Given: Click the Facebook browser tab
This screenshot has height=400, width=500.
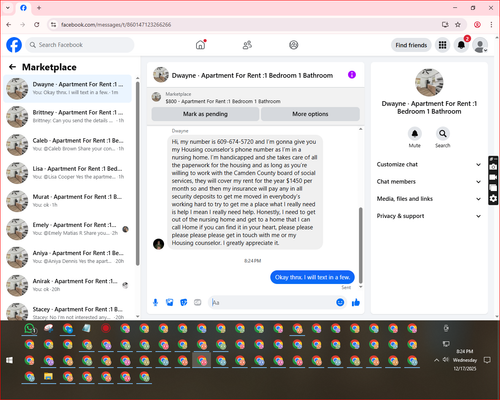Looking at the screenshot, I should pos(23,8).
